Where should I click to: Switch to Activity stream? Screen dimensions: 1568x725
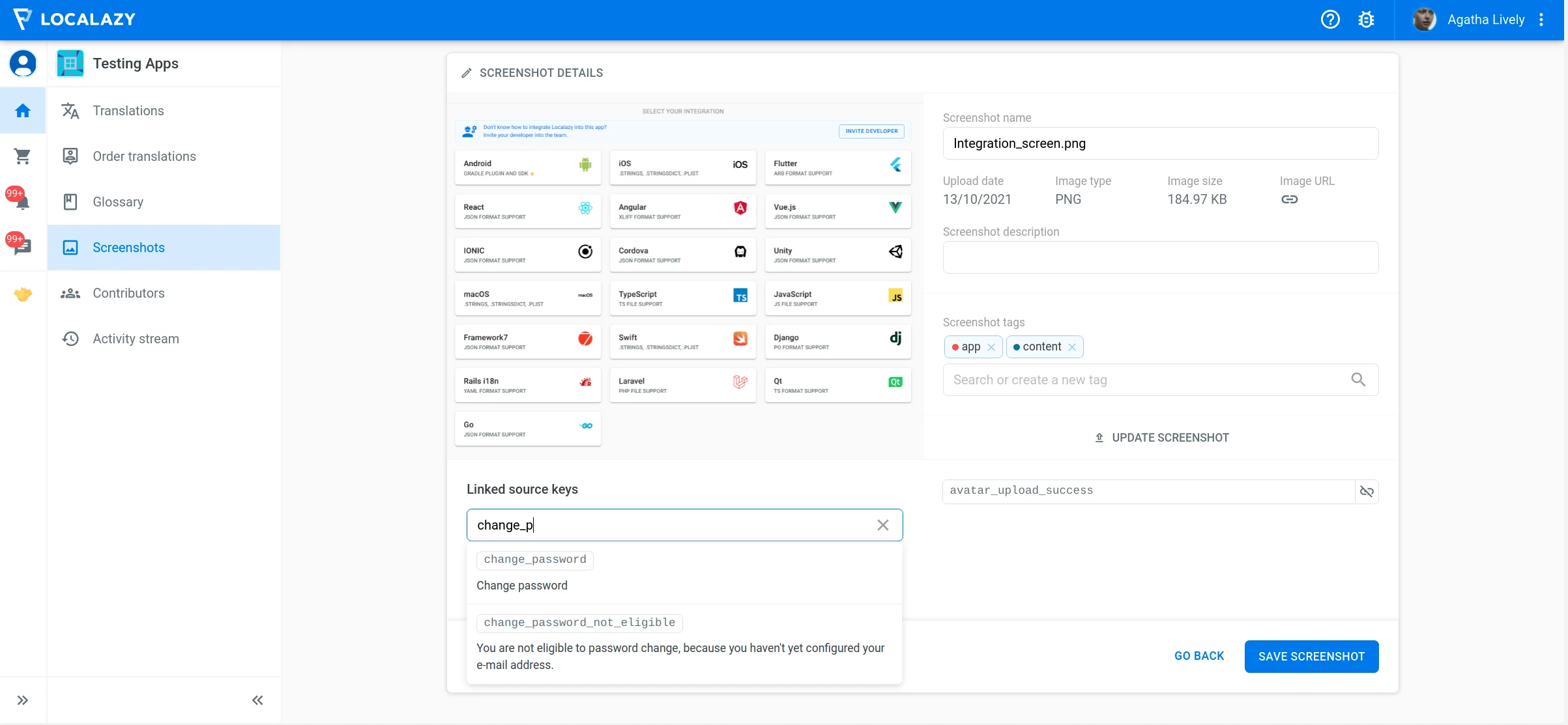[136, 339]
